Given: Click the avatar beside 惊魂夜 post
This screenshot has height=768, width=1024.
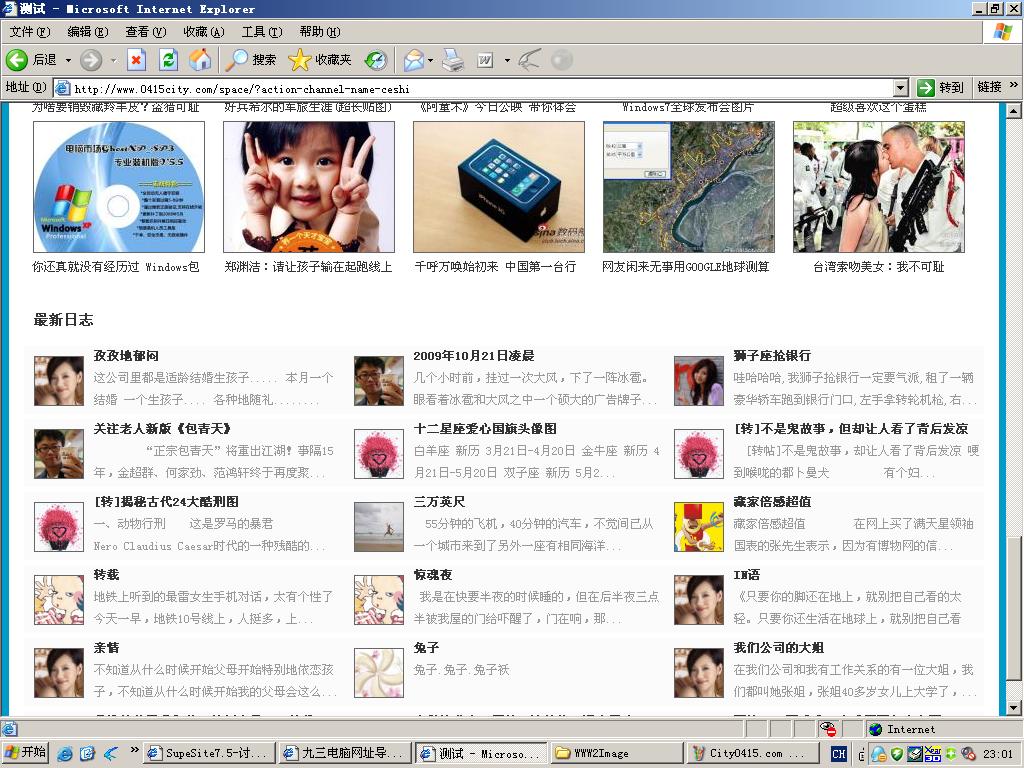Looking at the screenshot, I should tap(379, 600).
